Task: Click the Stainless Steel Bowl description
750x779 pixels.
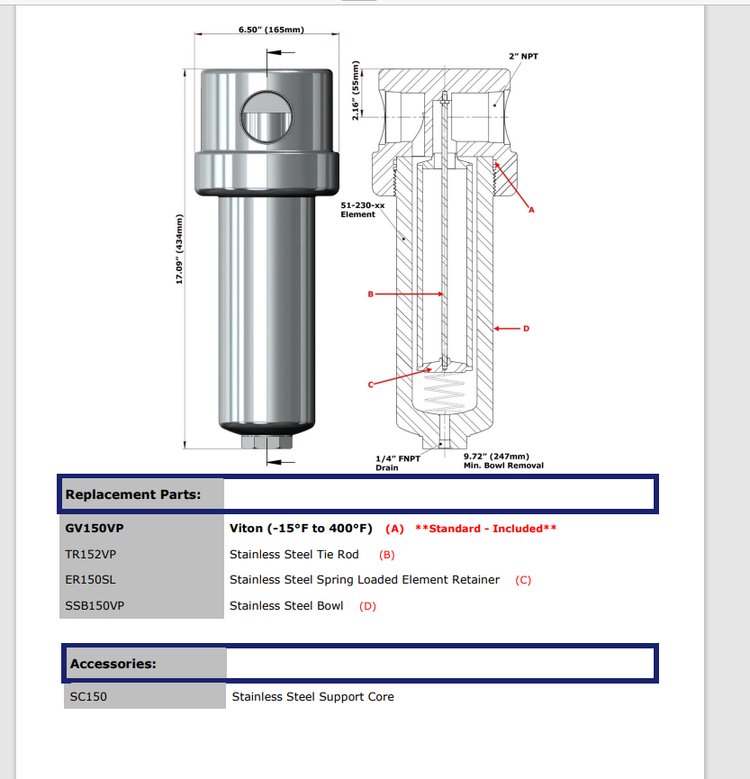Action: pos(286,606)
